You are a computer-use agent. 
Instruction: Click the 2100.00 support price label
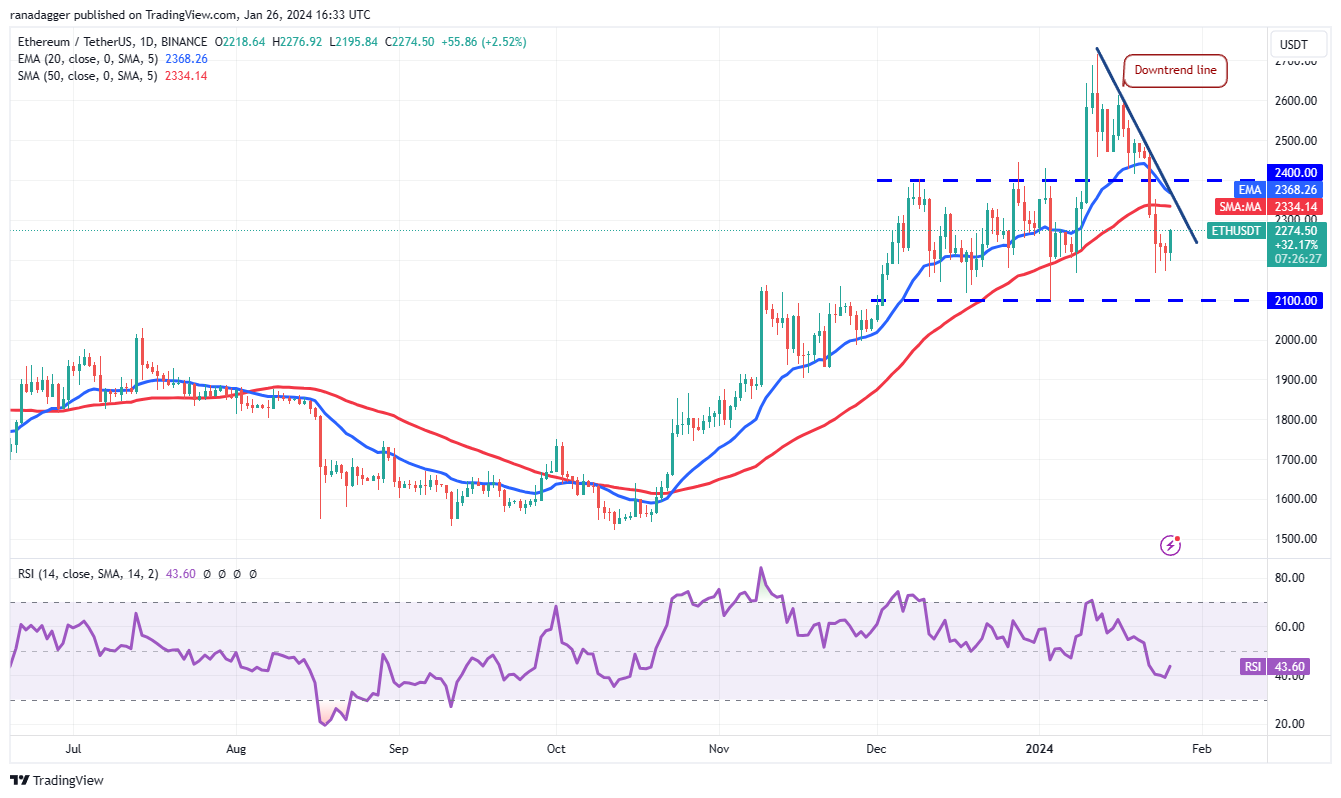click(x=1295, y=301)
